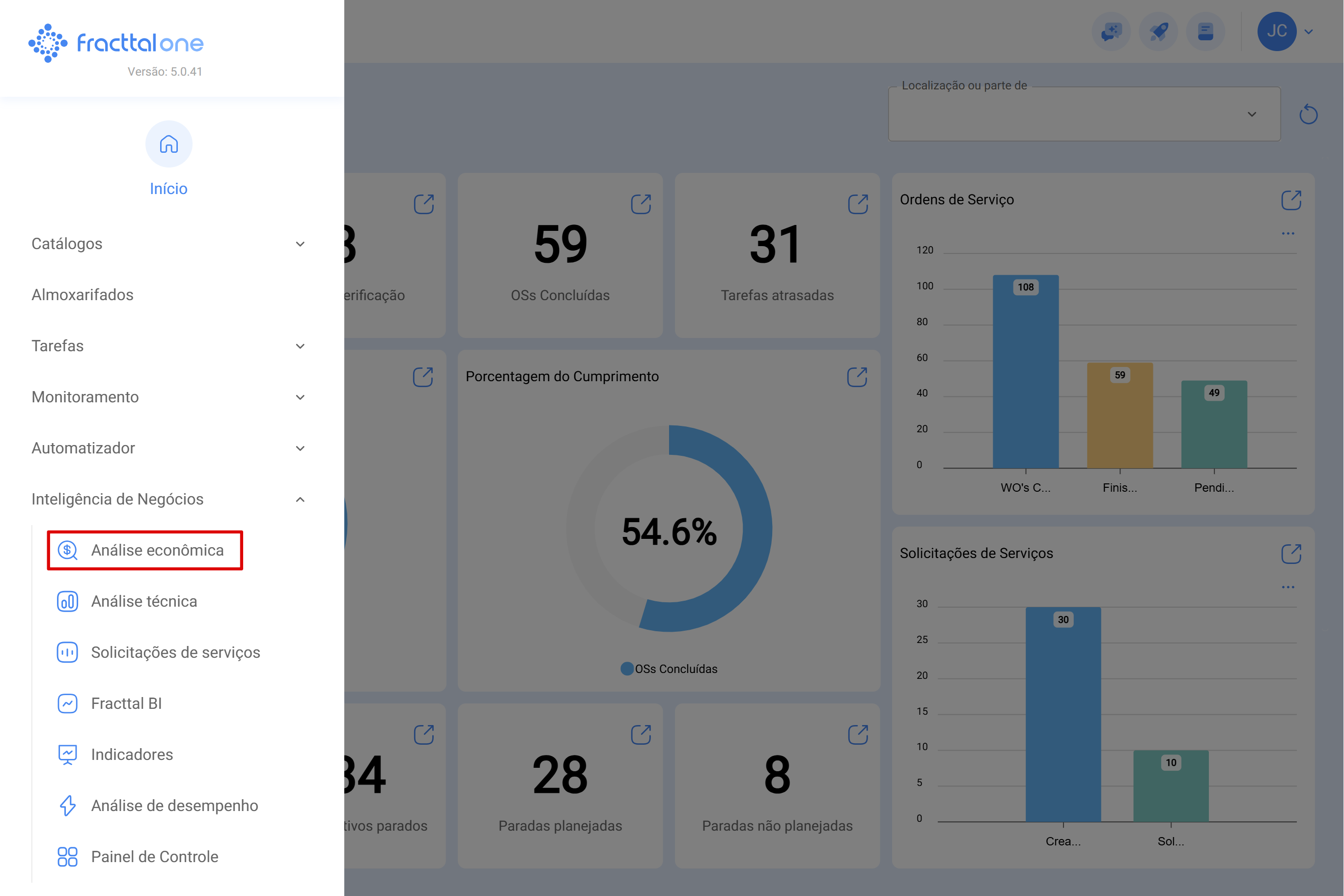Click the 59 Finis... yellow bar

click(1120, 416)
